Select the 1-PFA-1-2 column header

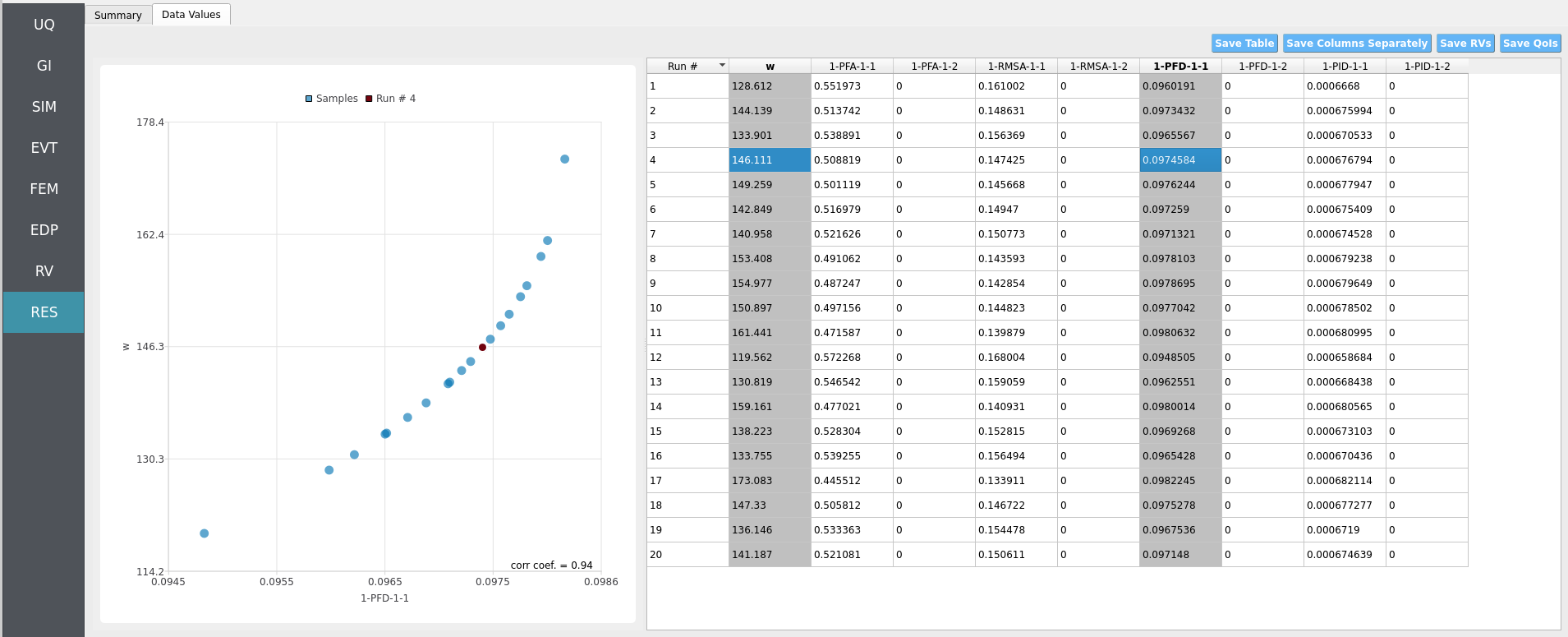(934, 66)
